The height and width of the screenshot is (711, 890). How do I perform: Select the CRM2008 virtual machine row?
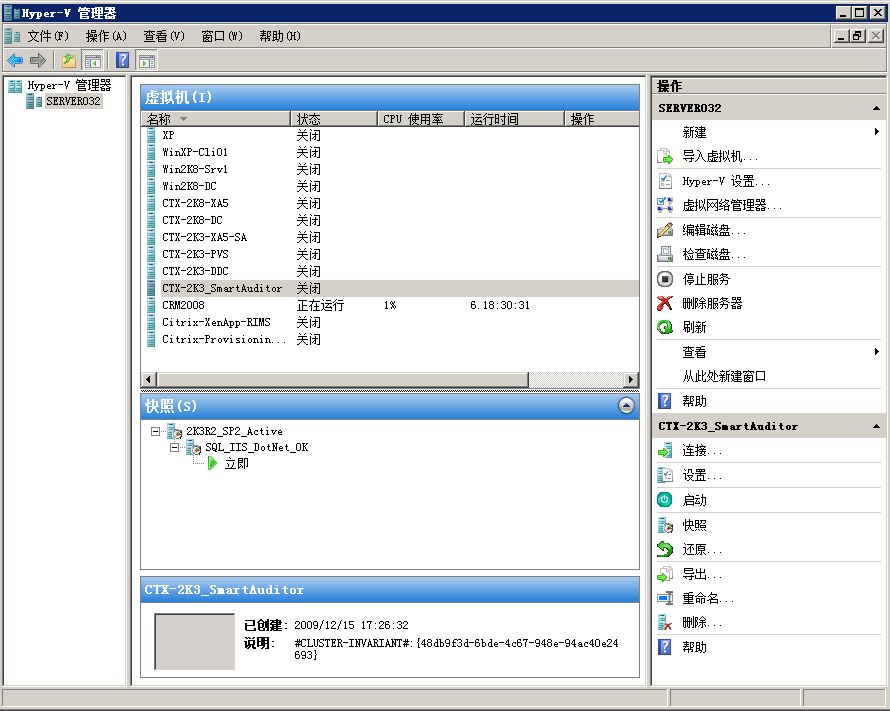(392, 305)
